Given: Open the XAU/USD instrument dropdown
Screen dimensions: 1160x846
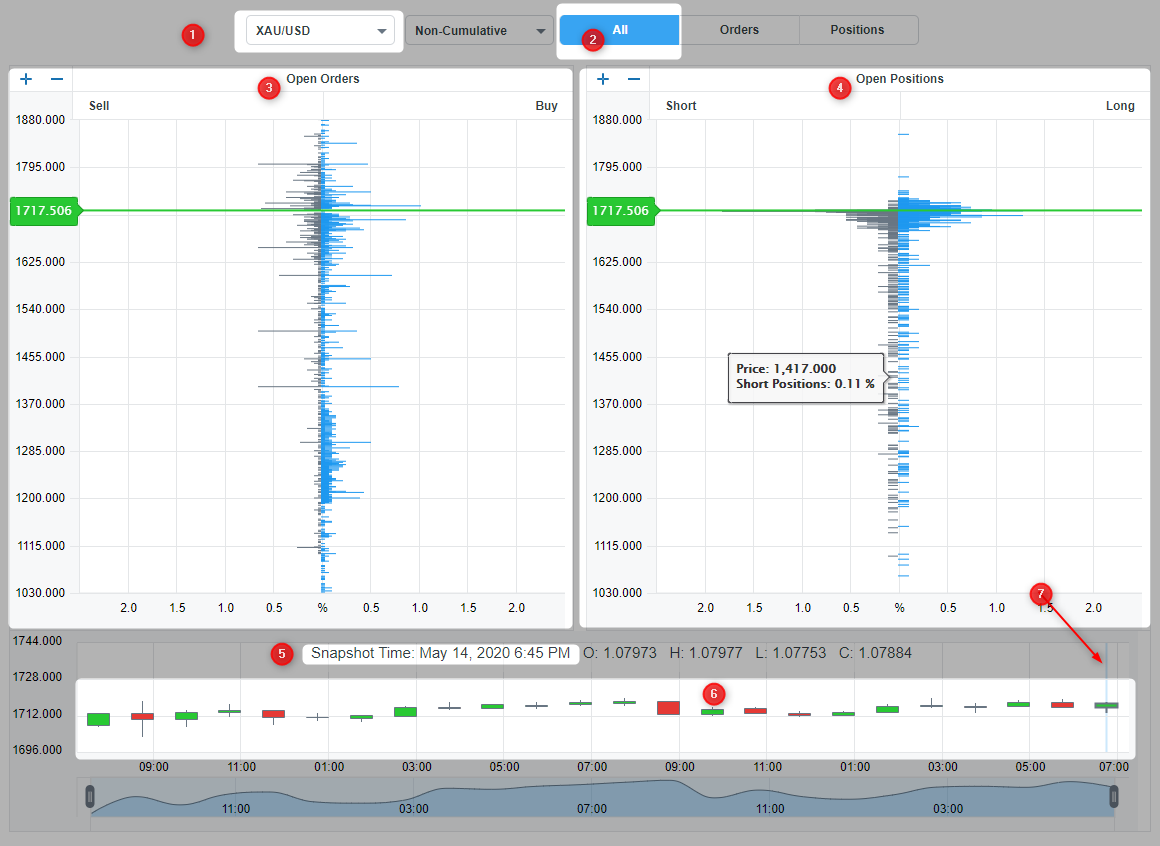Looking at the screenshot, I should (x=320, y=31).
